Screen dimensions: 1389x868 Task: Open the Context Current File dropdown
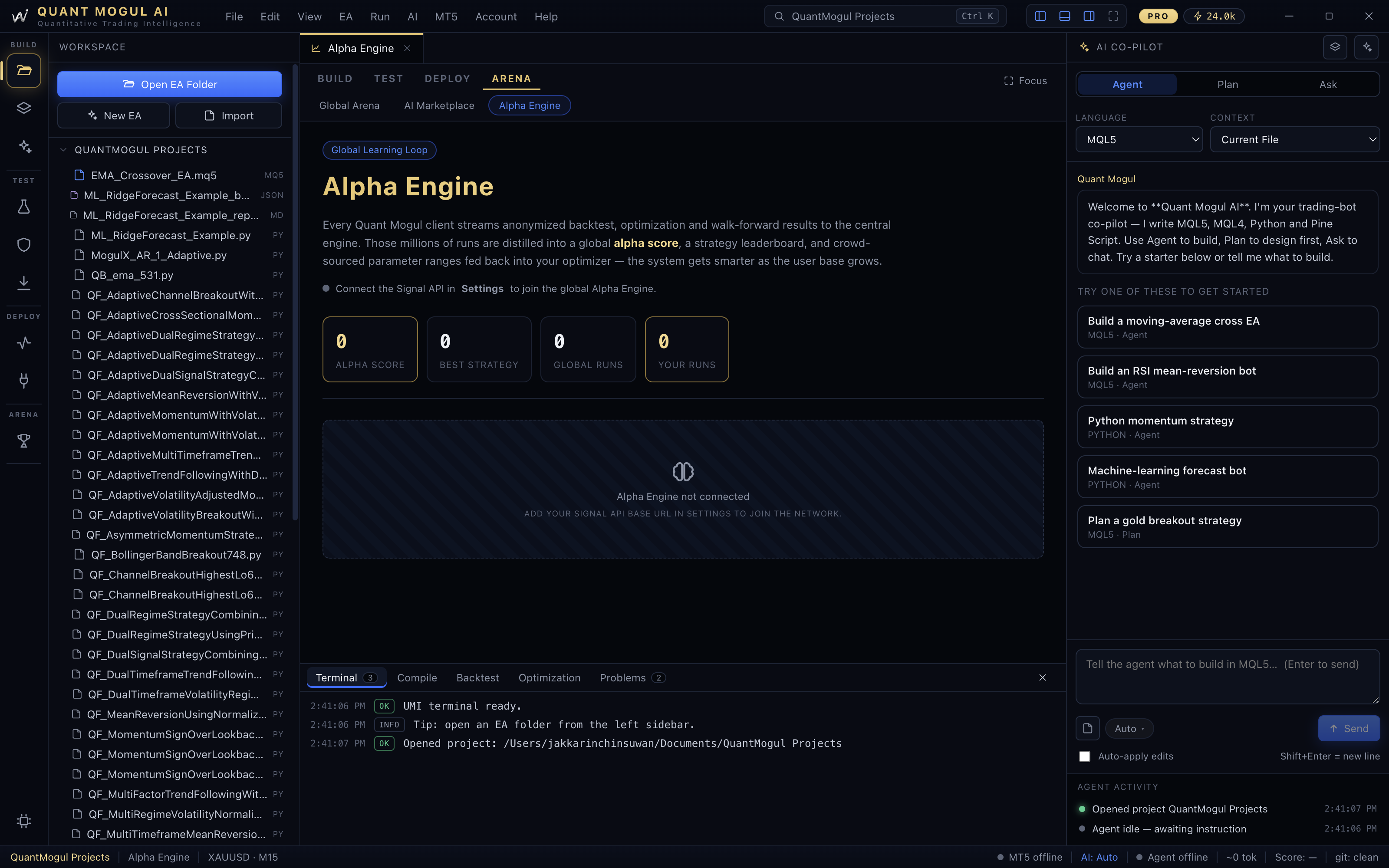1295,139
